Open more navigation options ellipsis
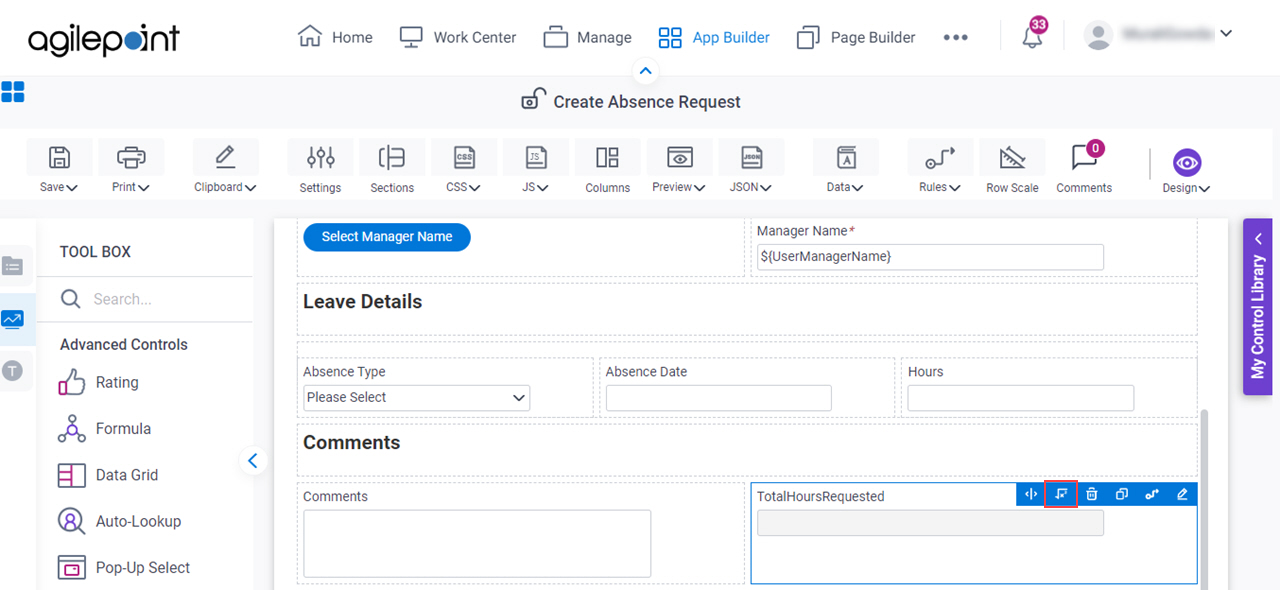The width and height of the screenshot is (1280, 590). [955, 37]
